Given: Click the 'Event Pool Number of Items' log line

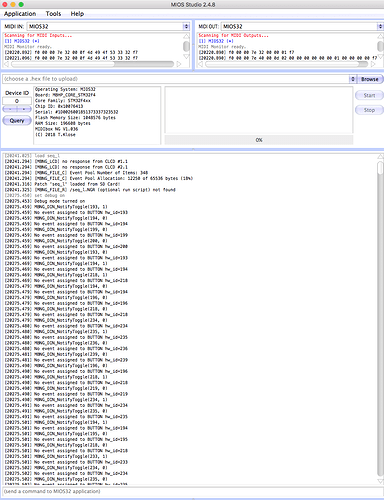Looking at the screenshot, I should (76, 173).
